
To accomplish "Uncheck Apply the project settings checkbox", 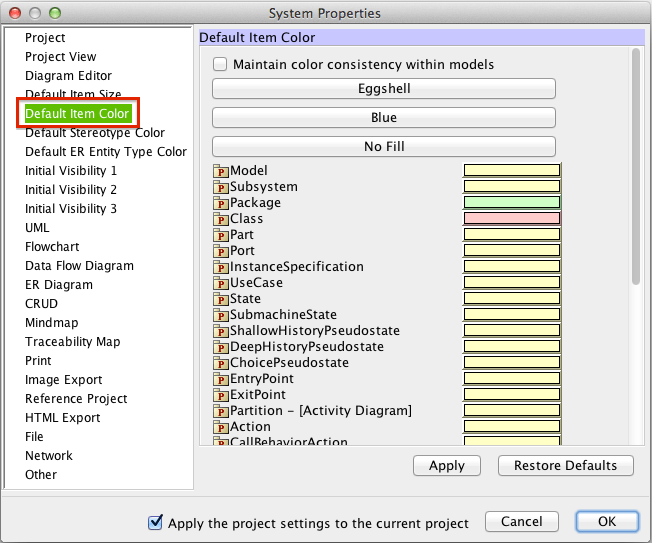I will (x=155, y=522).
